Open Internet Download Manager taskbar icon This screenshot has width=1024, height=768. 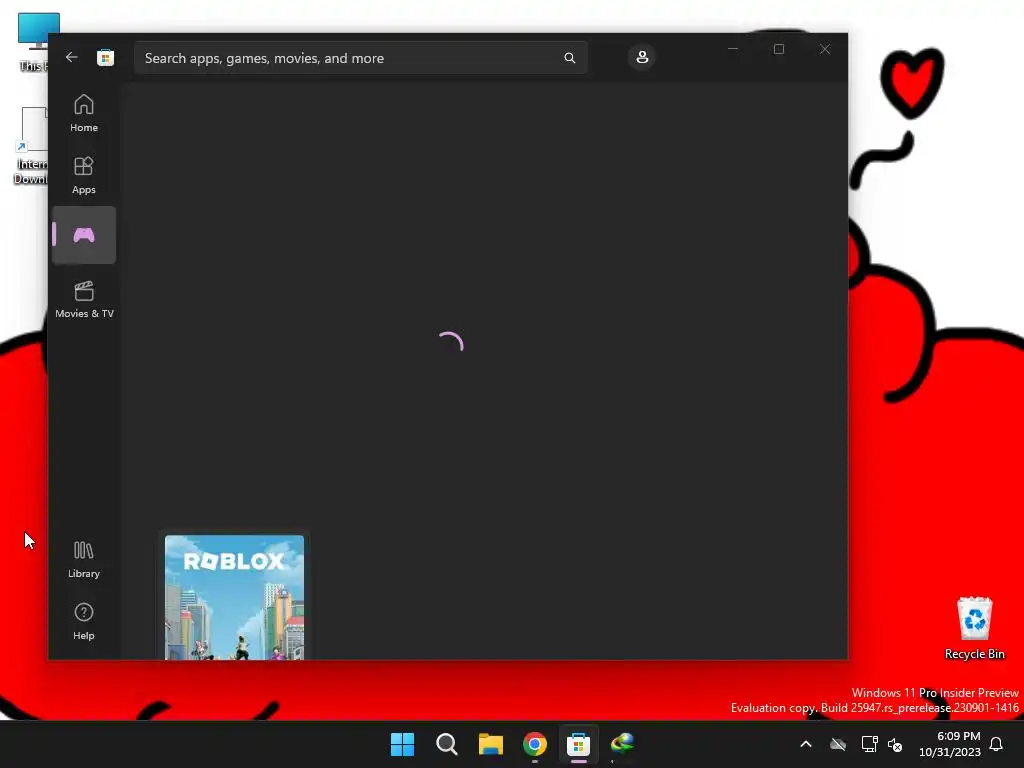[622, 744]
